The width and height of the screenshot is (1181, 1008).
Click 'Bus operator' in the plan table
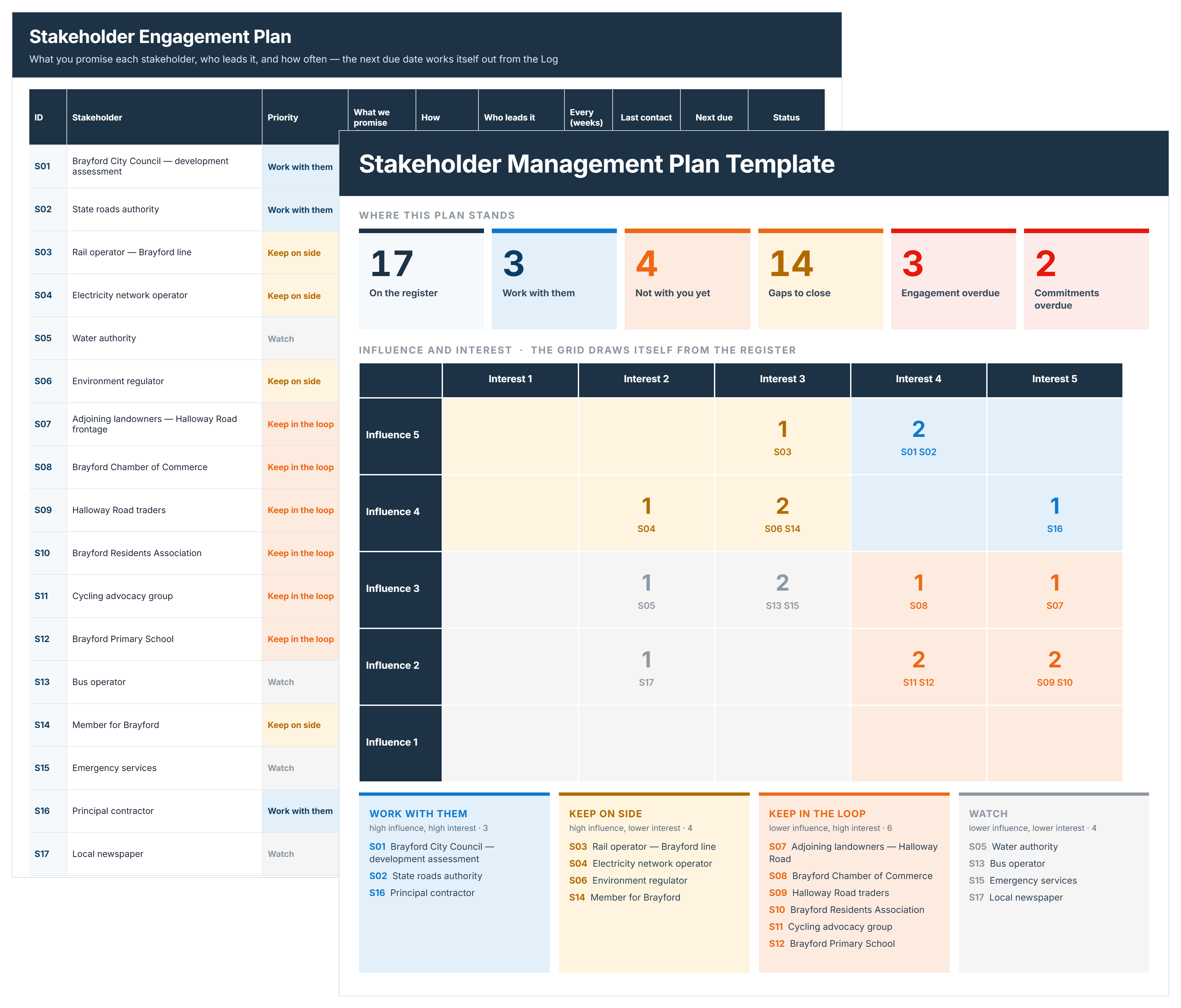point(164,682)
